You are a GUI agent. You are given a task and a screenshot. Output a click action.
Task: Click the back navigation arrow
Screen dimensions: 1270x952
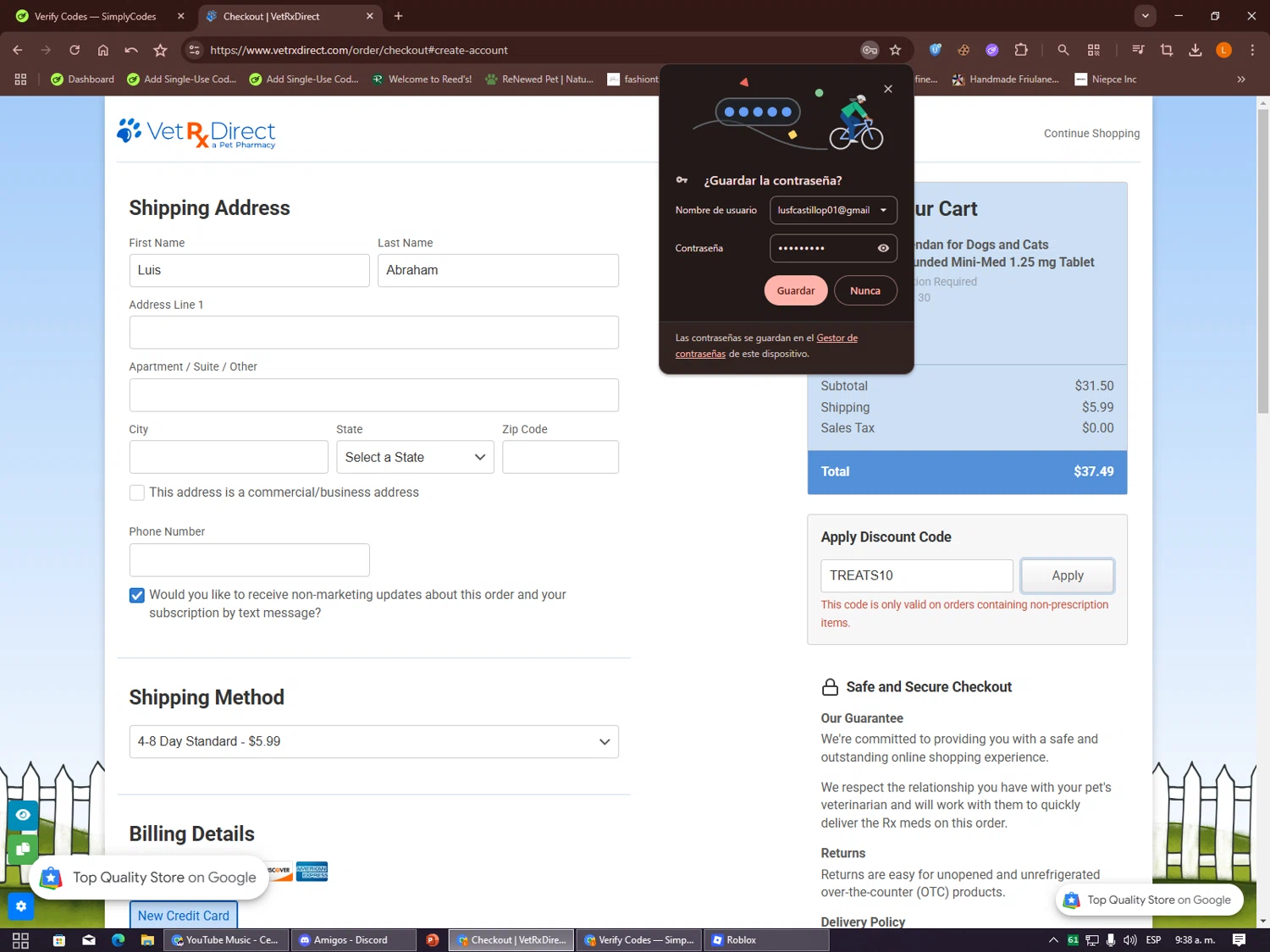(x=18, y=50)
